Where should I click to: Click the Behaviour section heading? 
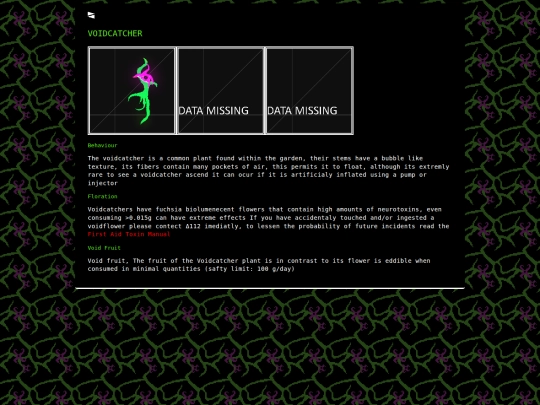pyautogui.click(x=102, y=145)
